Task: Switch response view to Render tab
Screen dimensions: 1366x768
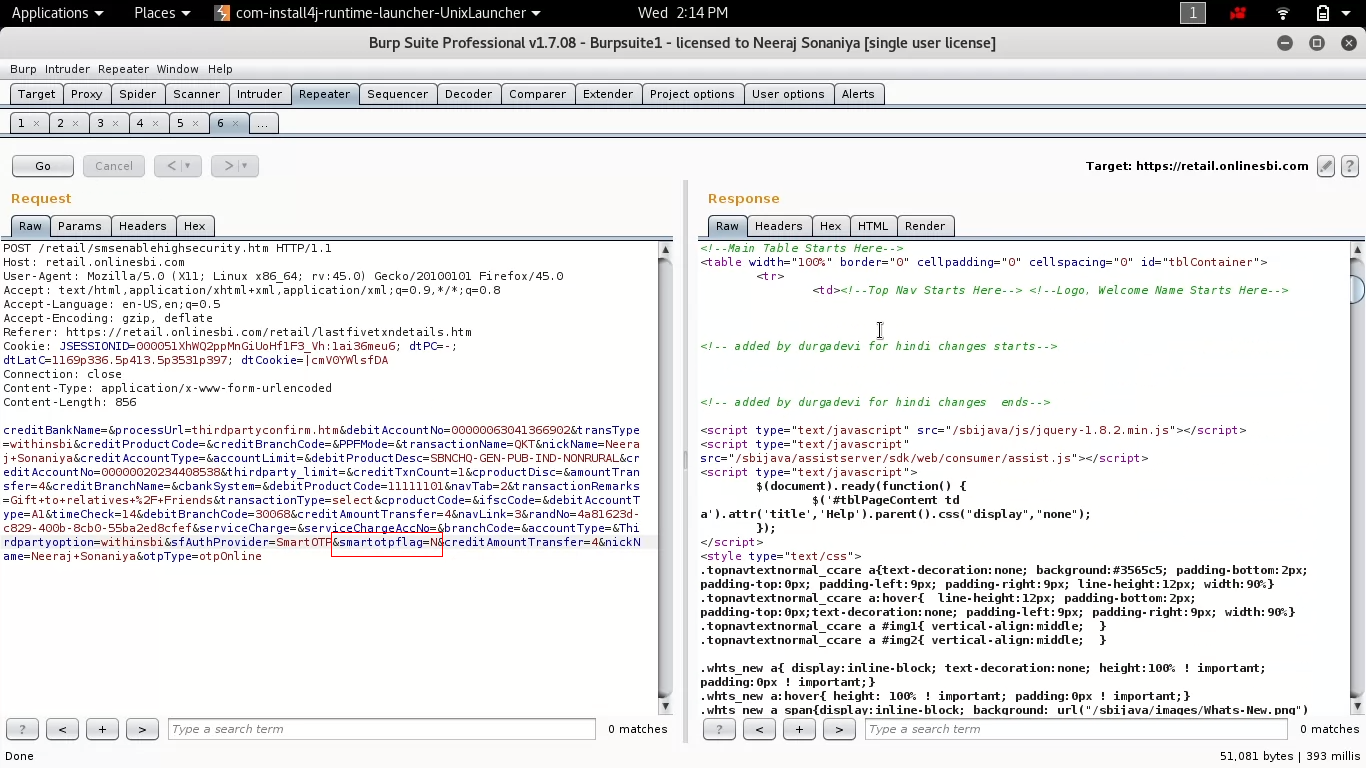Action: pyautogui.click(x=924, y=226)
